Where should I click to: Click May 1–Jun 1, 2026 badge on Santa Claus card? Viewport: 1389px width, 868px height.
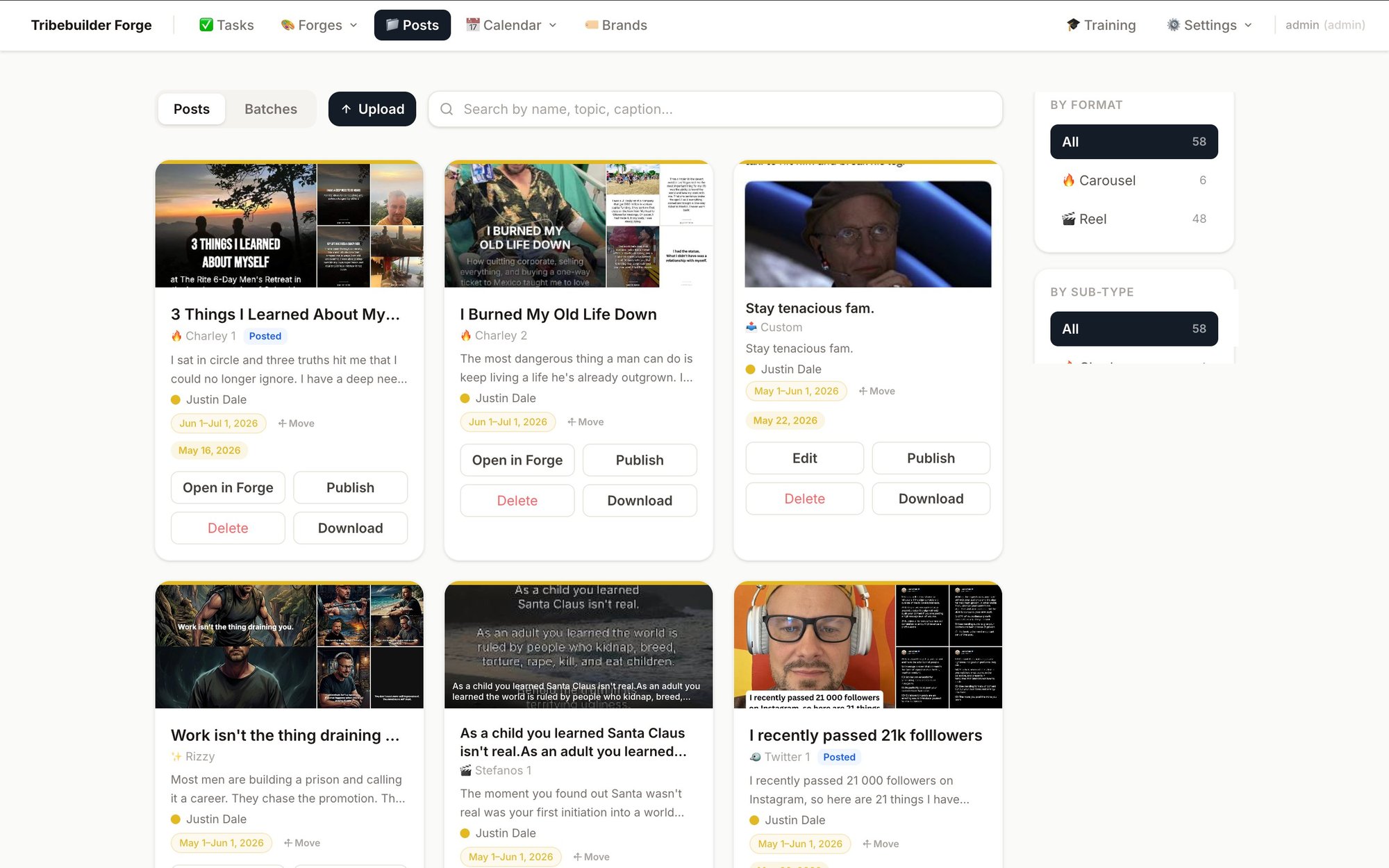click(510, 857)
